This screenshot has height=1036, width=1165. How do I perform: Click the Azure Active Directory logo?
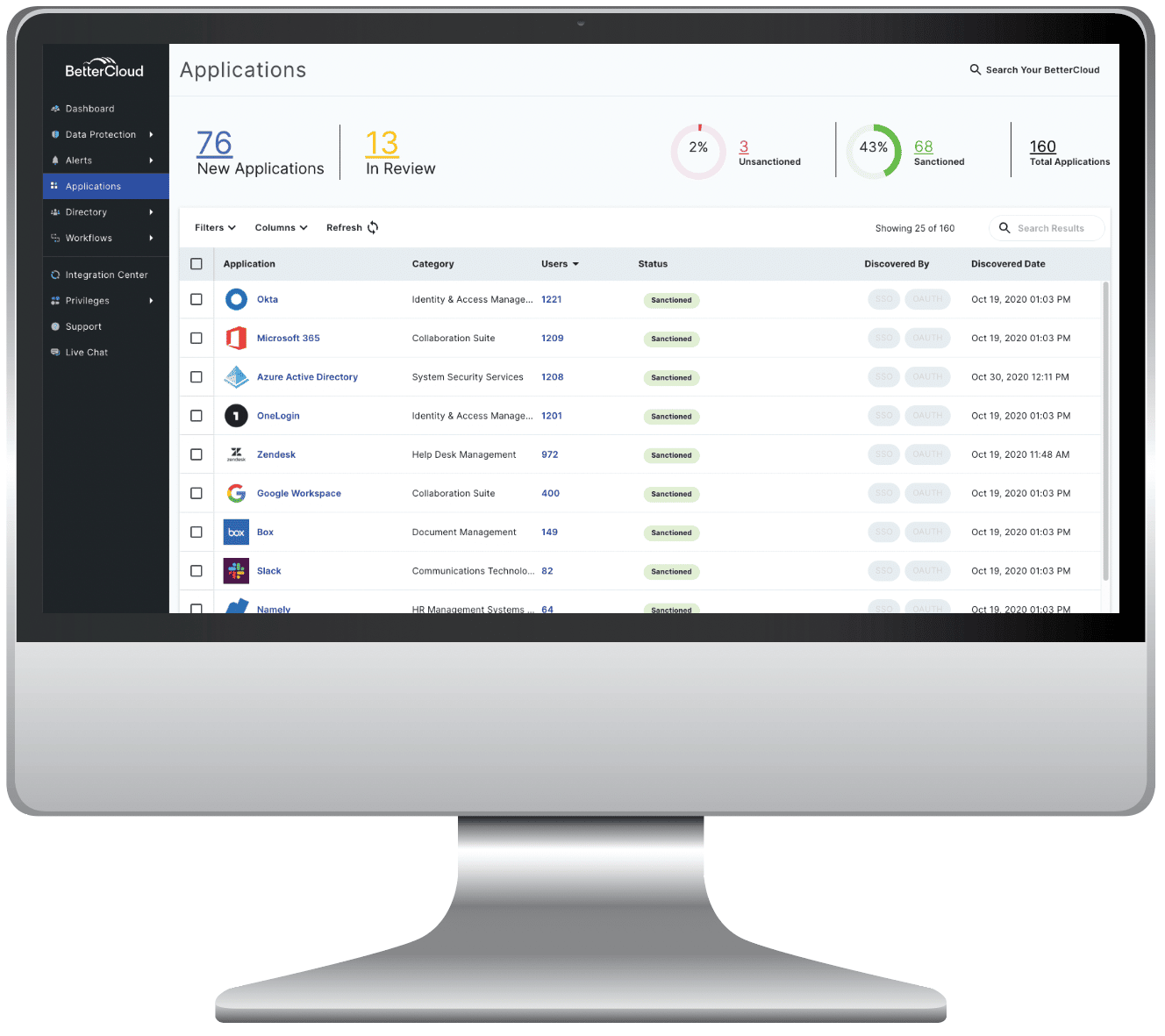236,377
